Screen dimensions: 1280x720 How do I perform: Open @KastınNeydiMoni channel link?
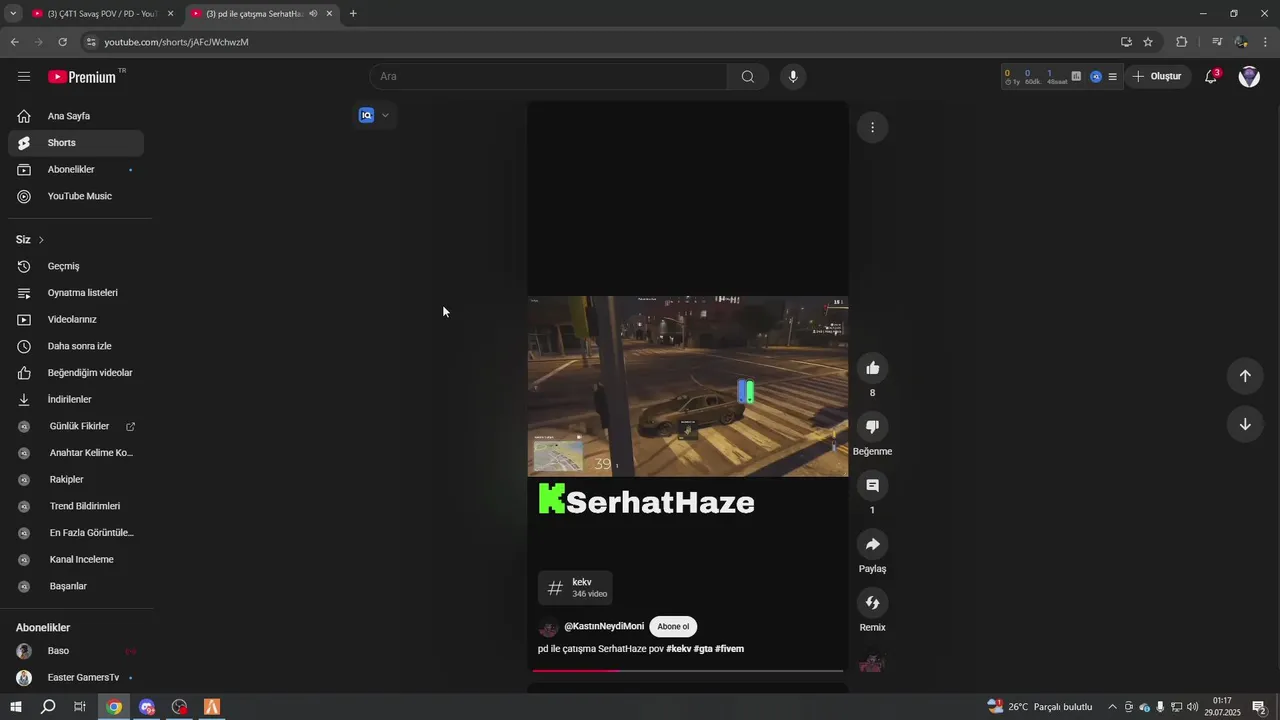pyautogui.click(x=604, y=626)
